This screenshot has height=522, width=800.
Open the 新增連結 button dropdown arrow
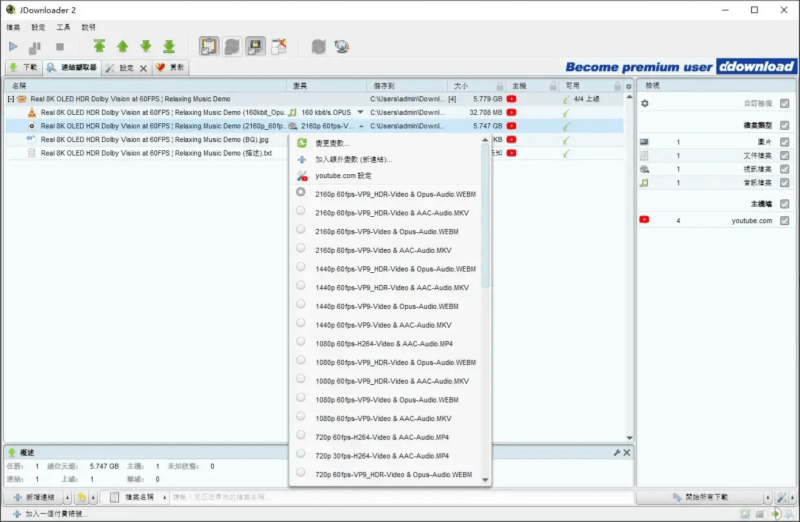click(67, 497)
